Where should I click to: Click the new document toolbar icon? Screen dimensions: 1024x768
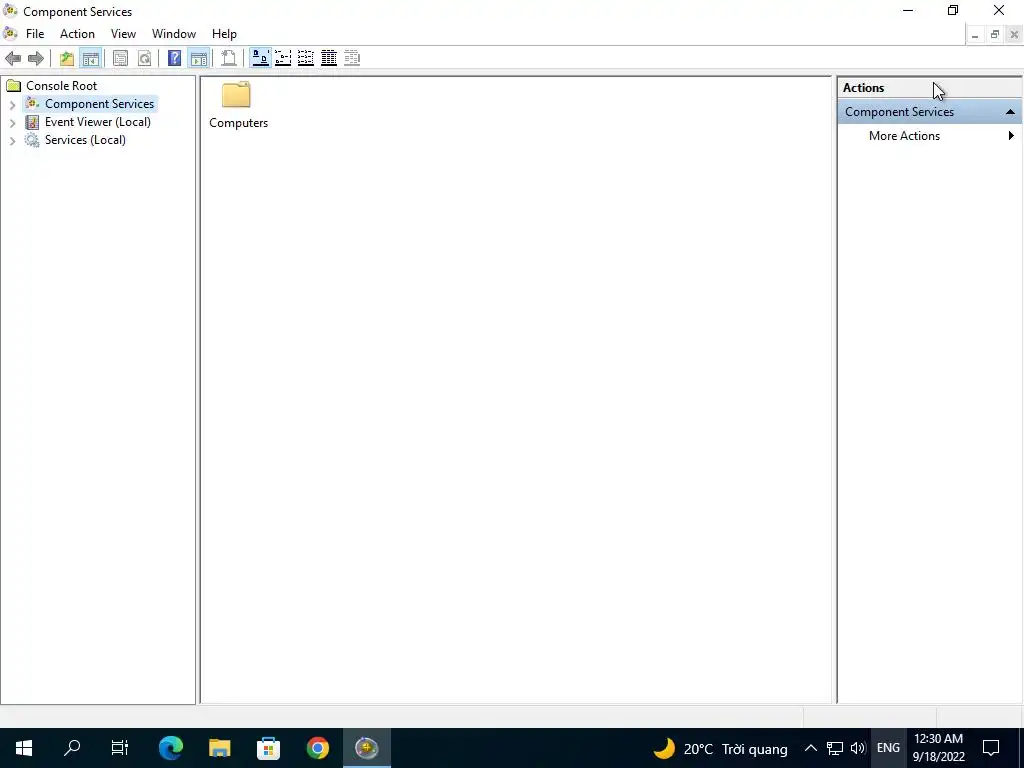point(229,58)
